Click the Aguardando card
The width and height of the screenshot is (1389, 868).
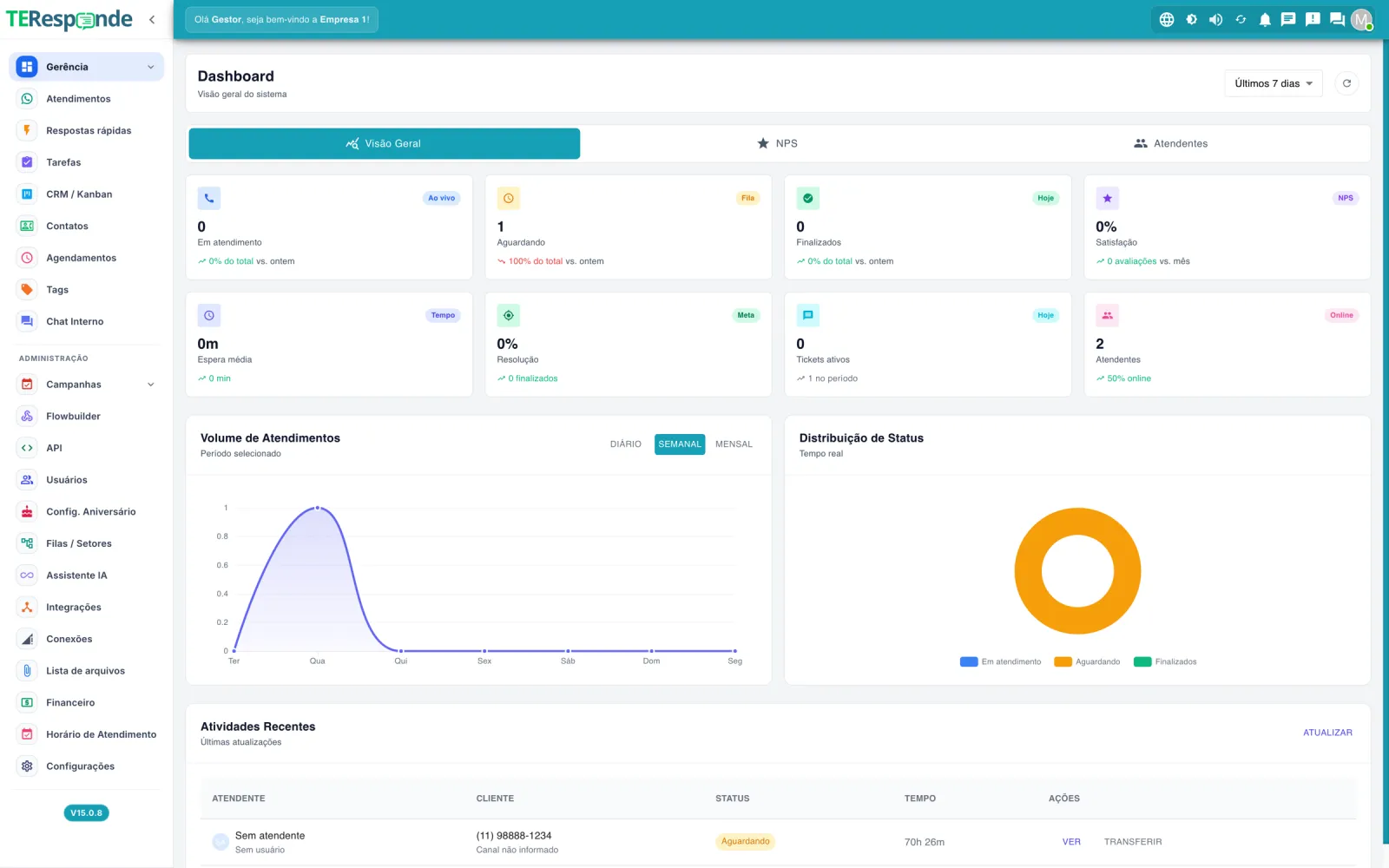click(629, 227)
